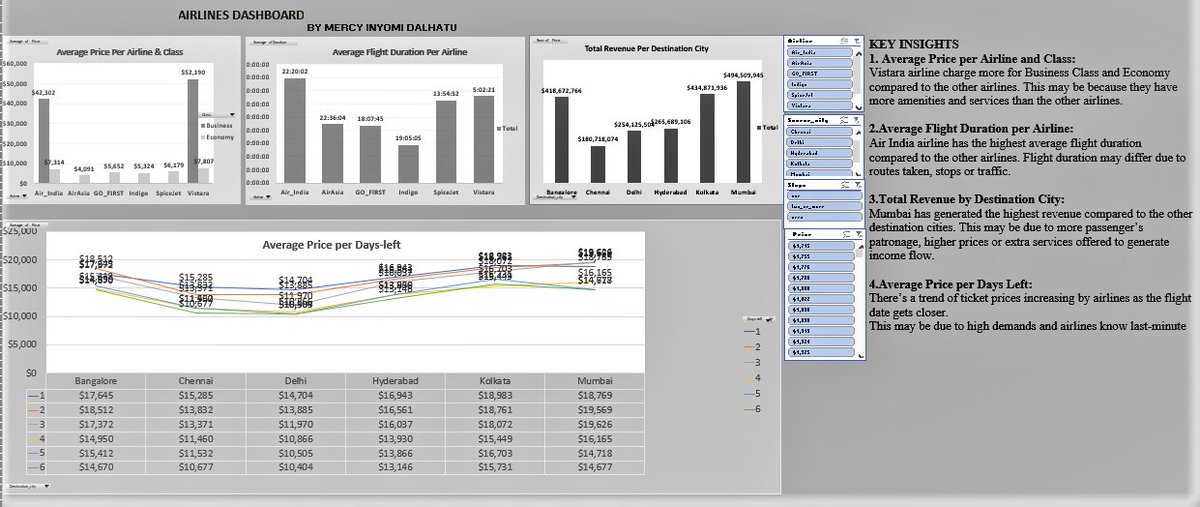
Task: Clear the filter on the Price slicer
Action: click(x=858, y=234)
